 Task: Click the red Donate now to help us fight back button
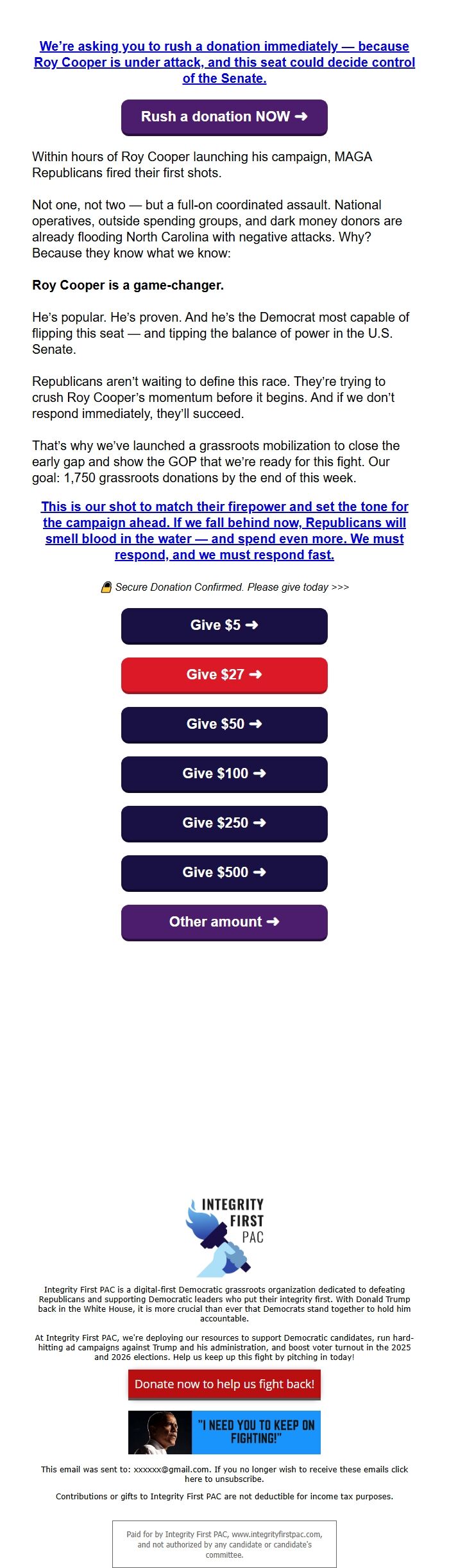pyautogui.click(x=224, y=1384)
